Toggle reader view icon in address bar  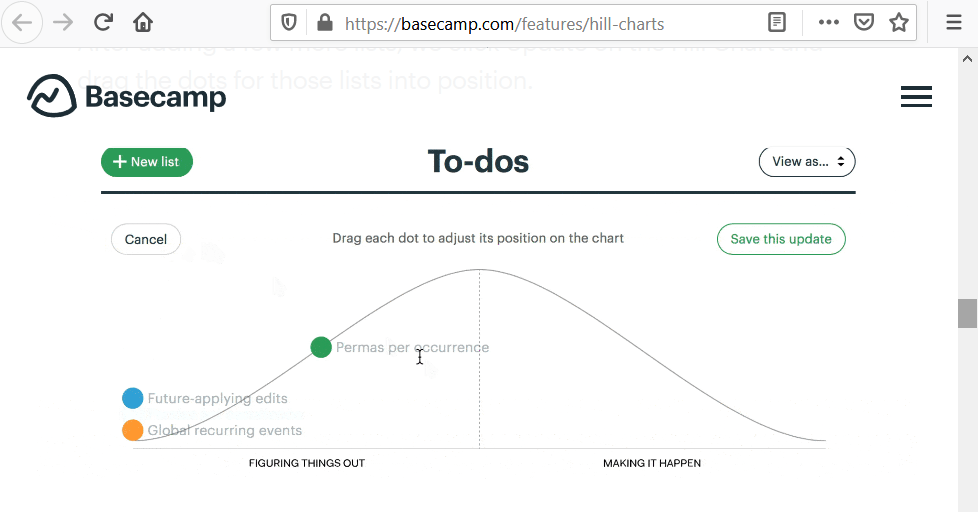(777, 23)
